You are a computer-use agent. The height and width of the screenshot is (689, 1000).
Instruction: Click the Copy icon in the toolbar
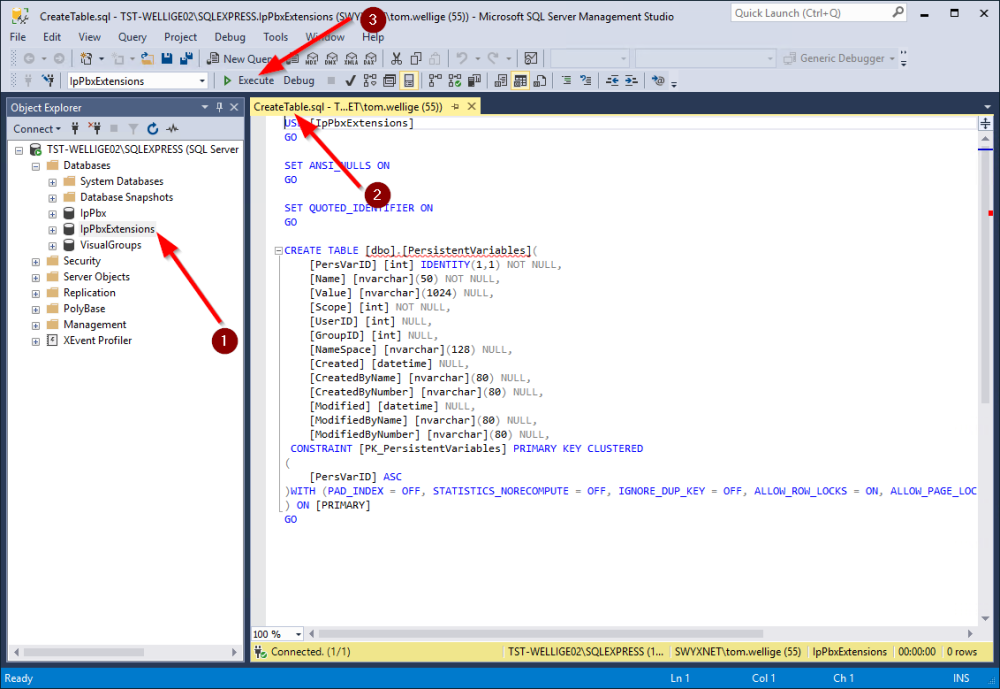[x=416, y=59]
